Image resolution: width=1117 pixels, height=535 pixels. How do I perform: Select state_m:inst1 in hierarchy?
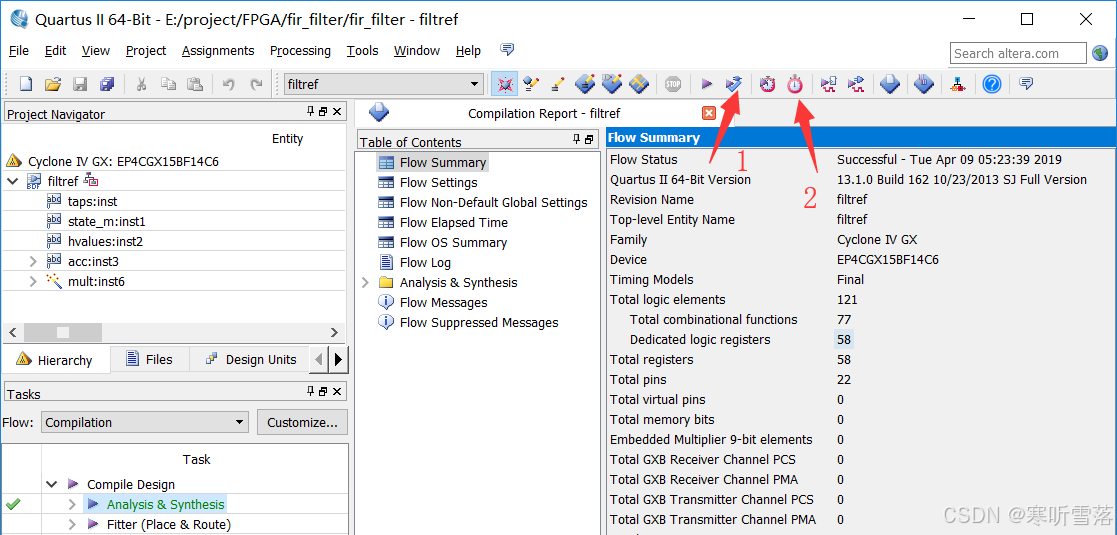point(106,222)
